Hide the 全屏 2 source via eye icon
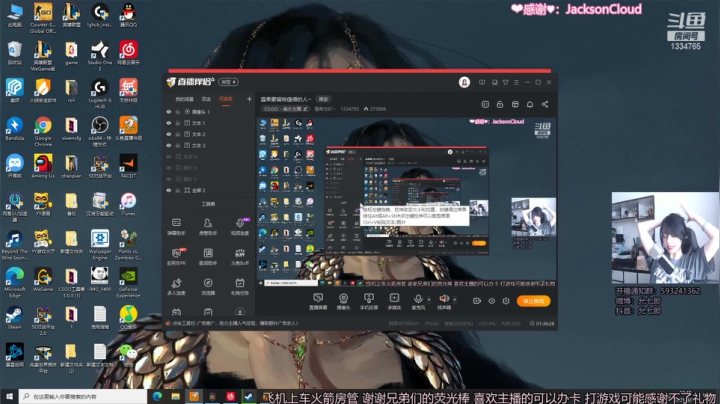The width and height of the screenshot is (720, 404). (169, 190)
